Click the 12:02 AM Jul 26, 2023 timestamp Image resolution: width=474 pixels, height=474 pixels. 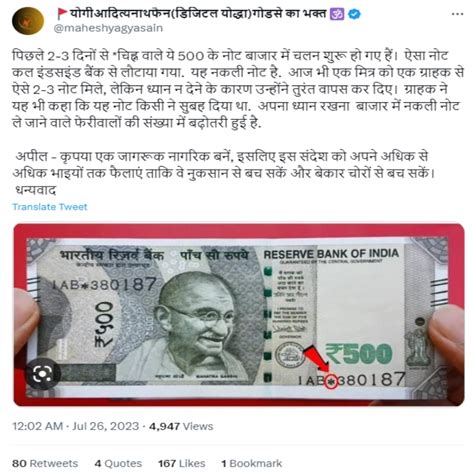76,426
